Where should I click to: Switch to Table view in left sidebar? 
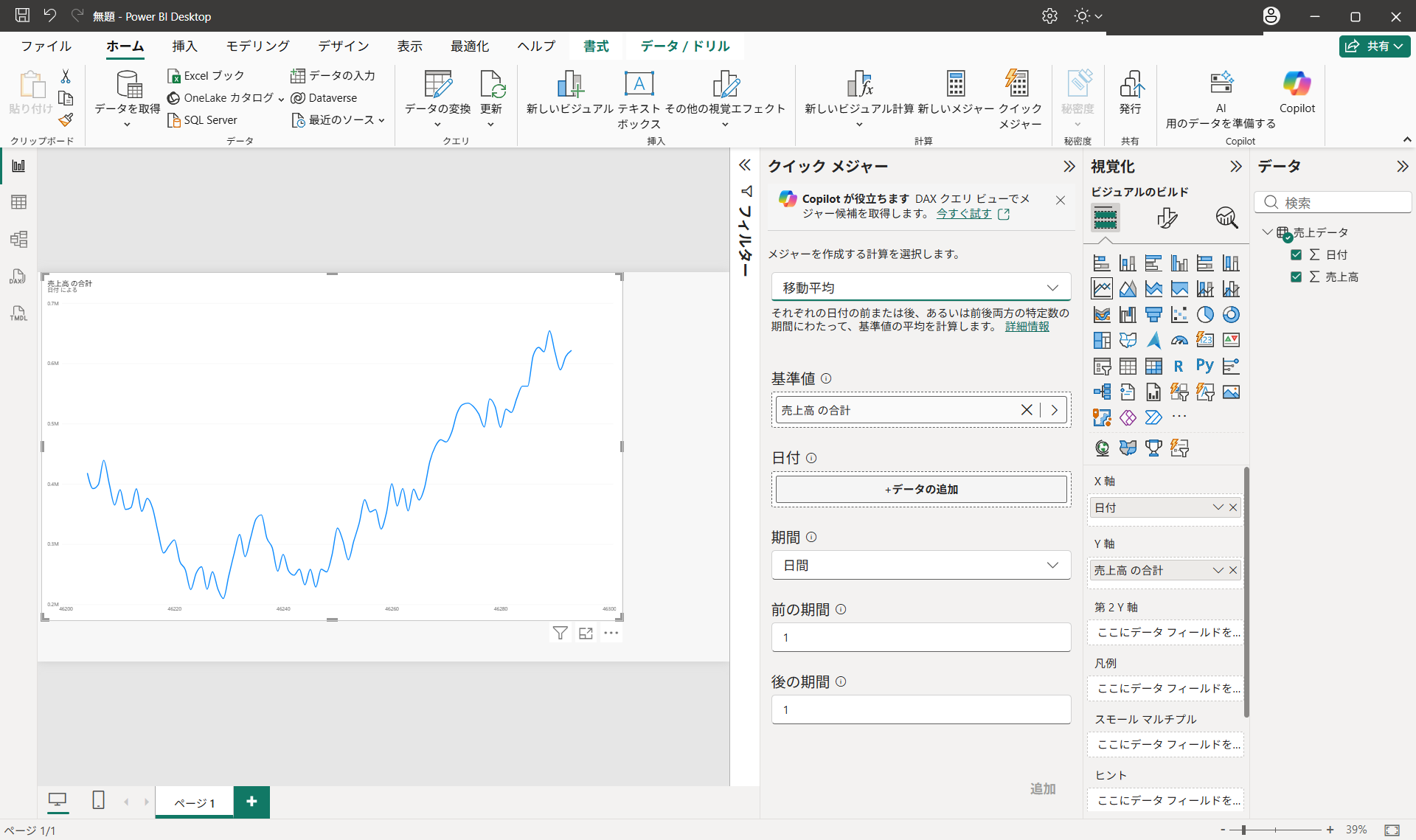click(18, 202)
